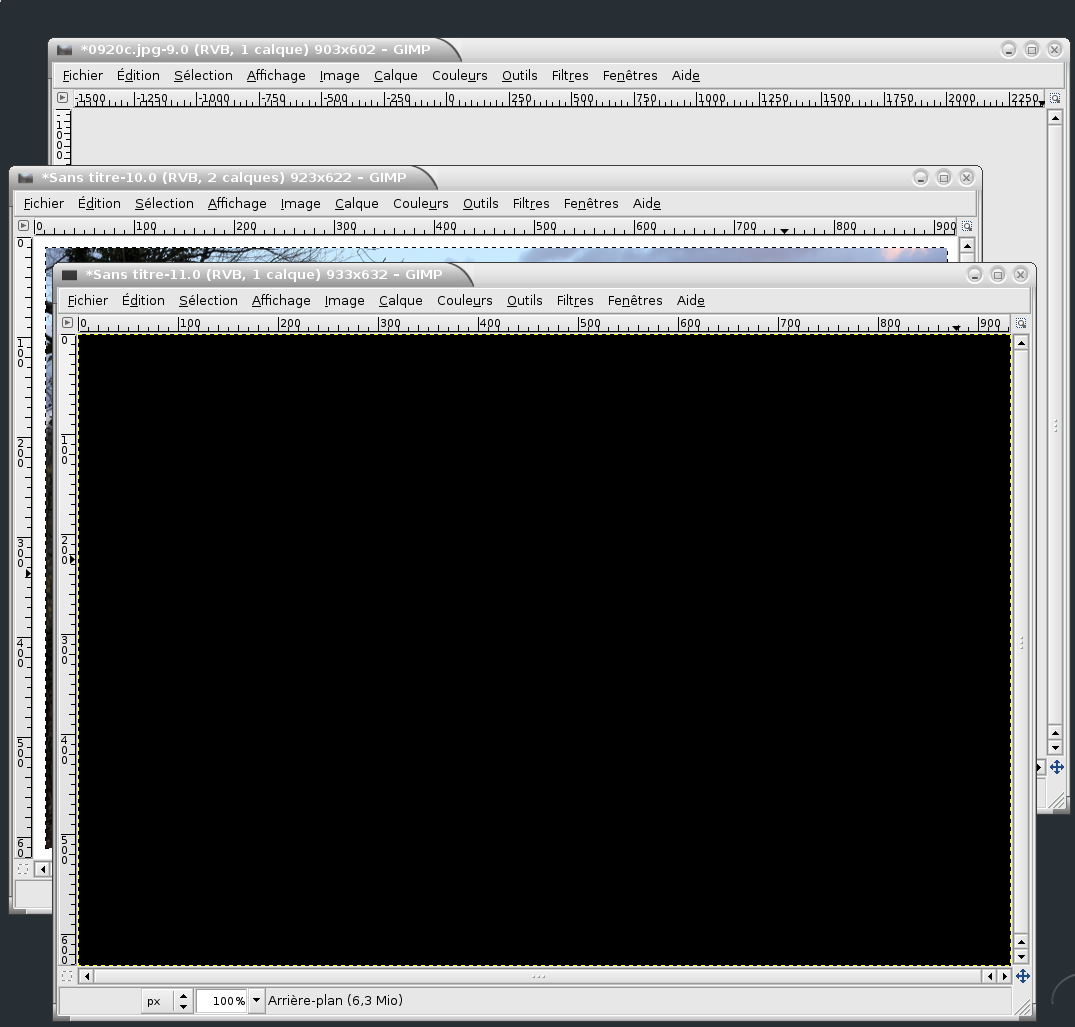Open the px unit selector in status bar

(x=154, y=1000)
